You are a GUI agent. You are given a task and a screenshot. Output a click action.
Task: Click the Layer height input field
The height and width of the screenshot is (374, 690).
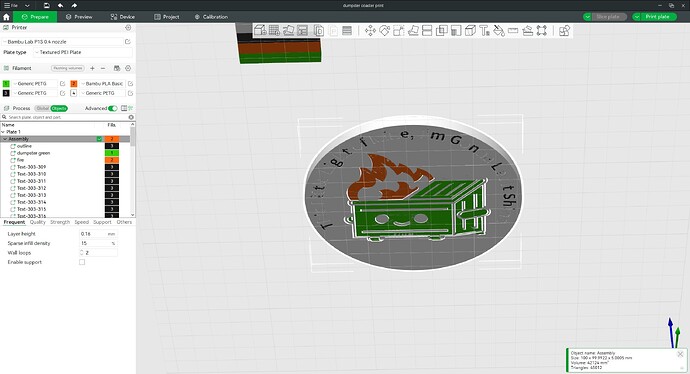(99, 234)
